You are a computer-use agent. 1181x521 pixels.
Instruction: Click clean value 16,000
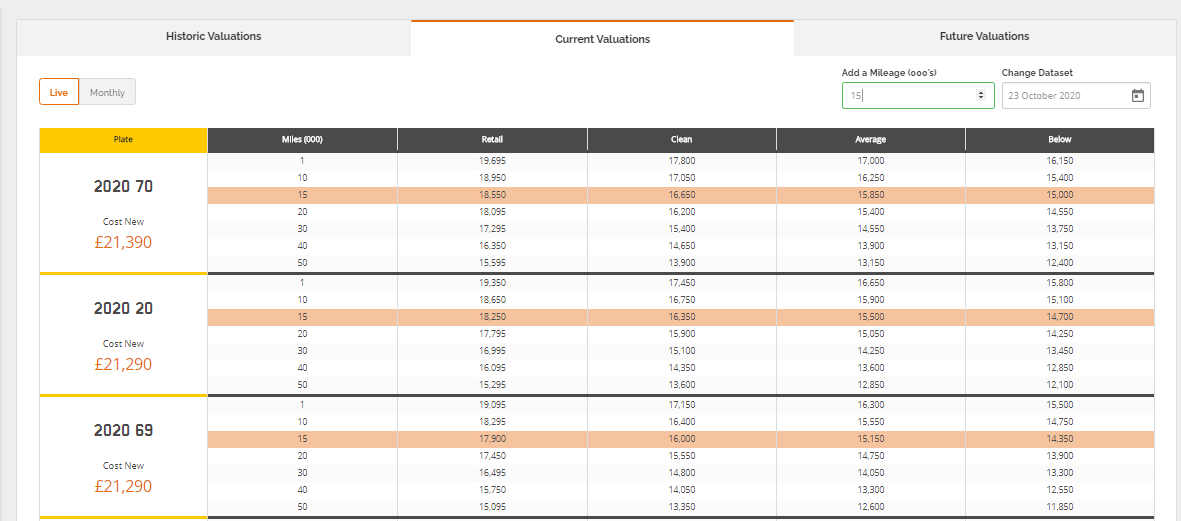[681, 439]
